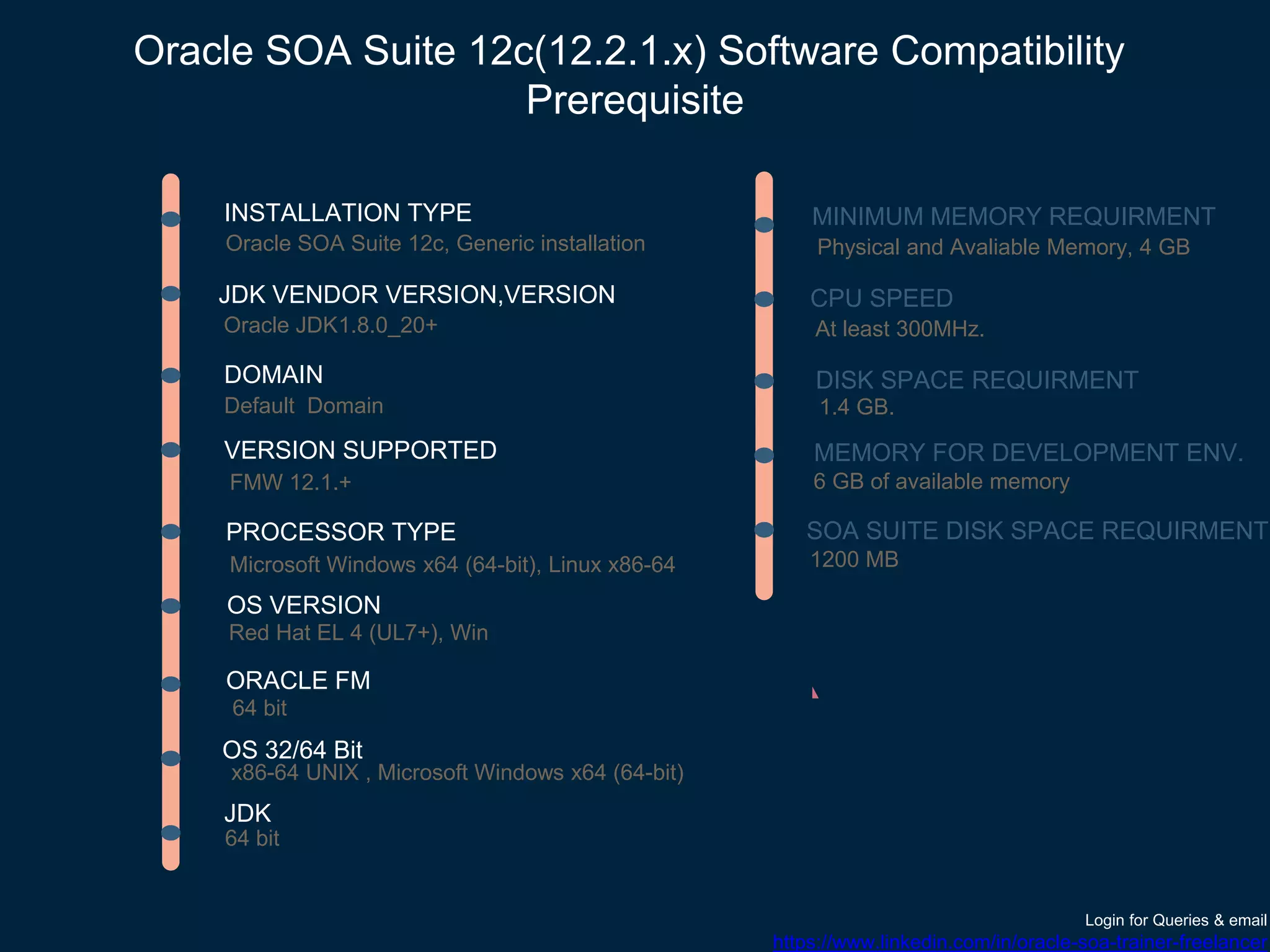
Task: Select the 'DOMAIN' heading
Action: click(273, 374)
